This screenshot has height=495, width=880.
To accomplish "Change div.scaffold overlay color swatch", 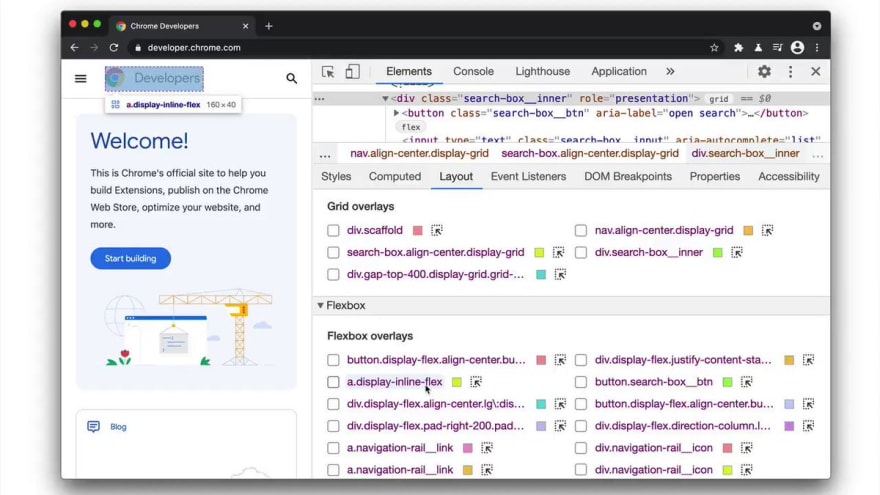I will pyautogui.click(x=418, y=230).
